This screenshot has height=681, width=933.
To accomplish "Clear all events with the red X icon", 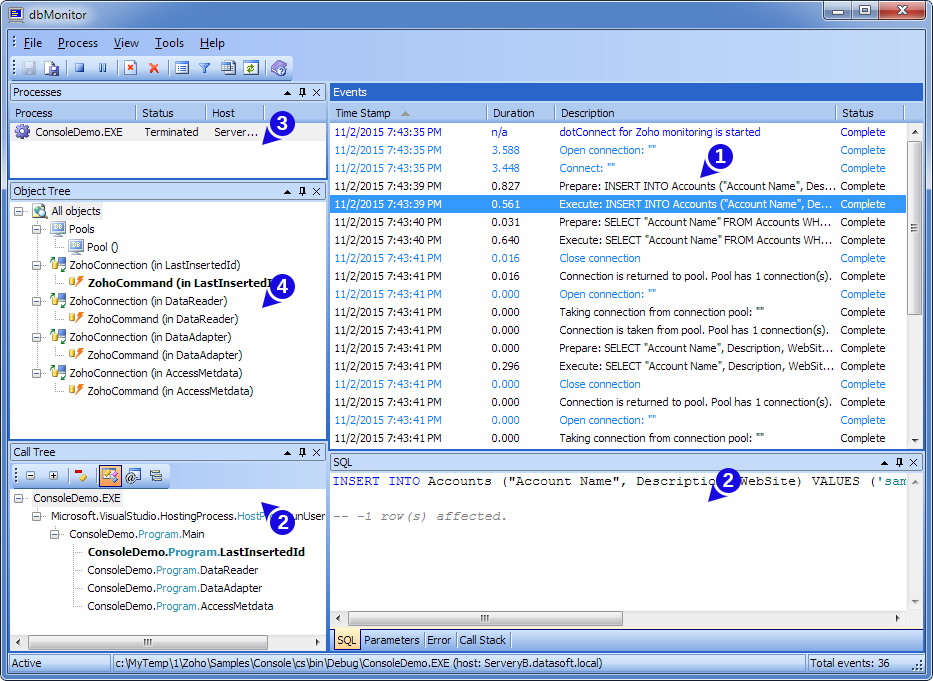I will pyautogui.click(x=154, y=68).
